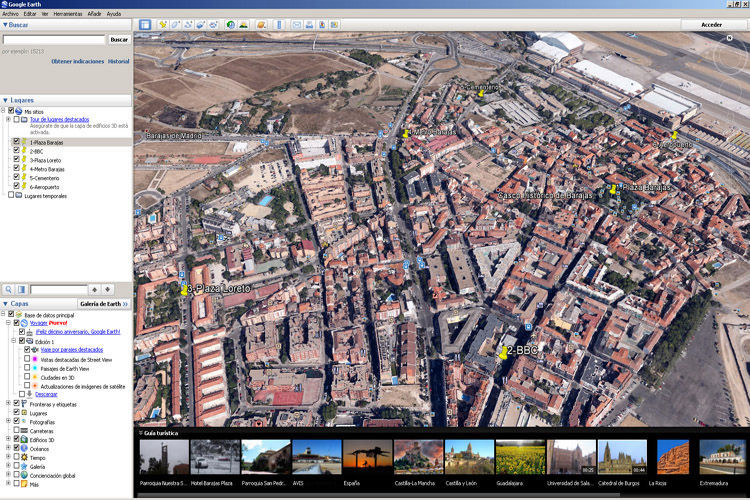Collapse the Buscar panel triangle
This screenshot has height=500, width=750.
tap(5, 25)
